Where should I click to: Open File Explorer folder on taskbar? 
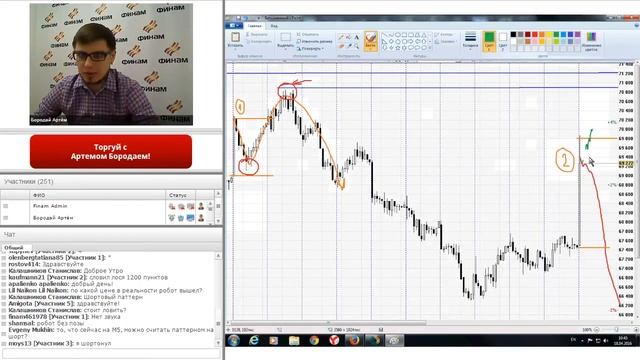point(294,340)
